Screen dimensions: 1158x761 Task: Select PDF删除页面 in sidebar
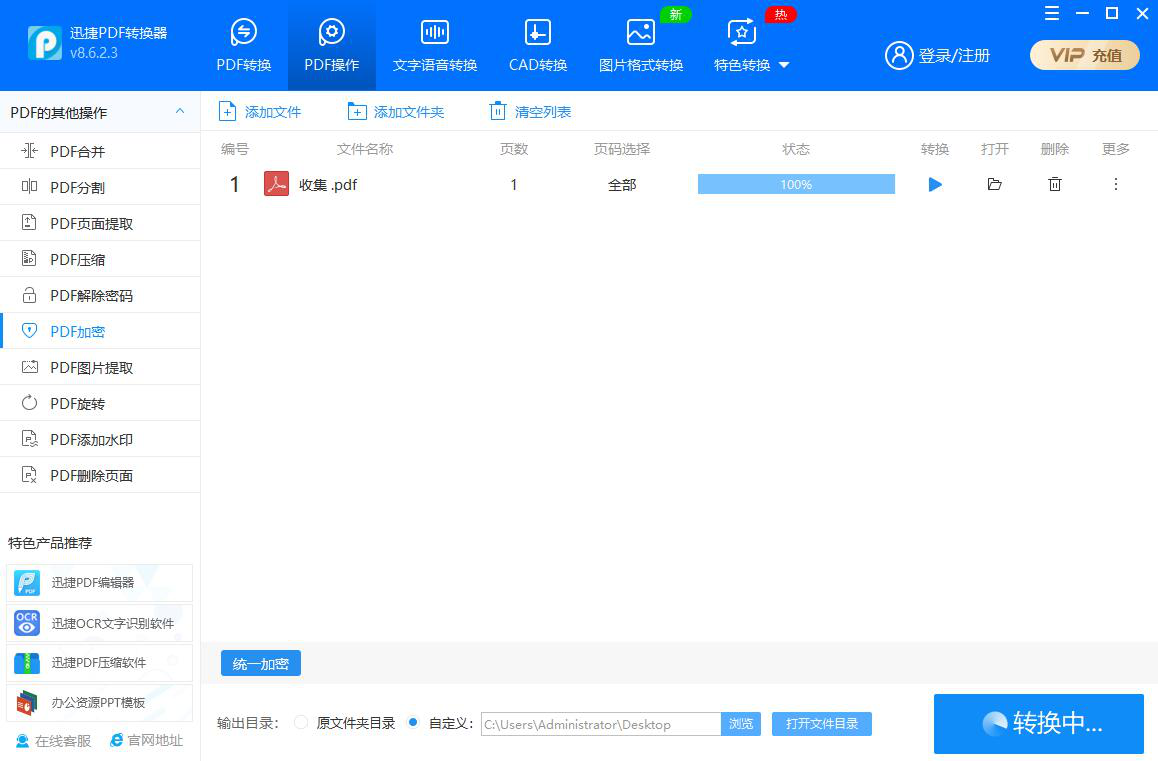coord(100,475)
